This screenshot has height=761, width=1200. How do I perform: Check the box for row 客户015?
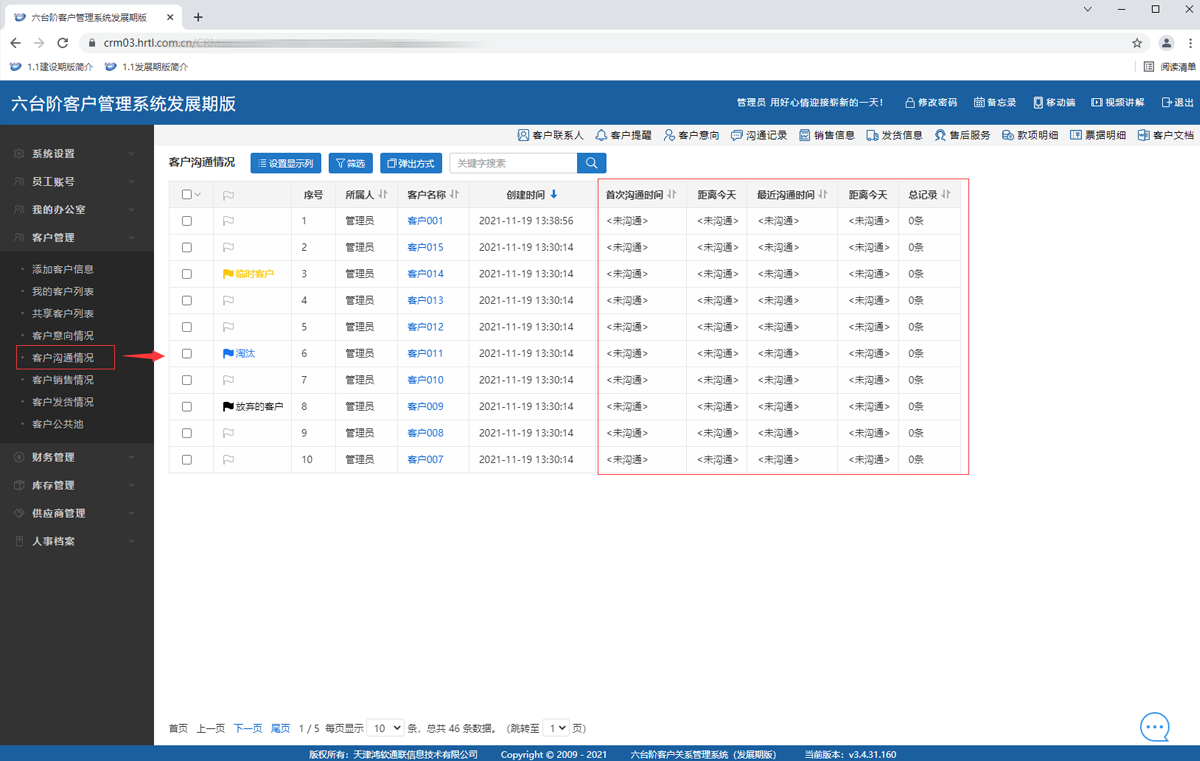pos(187,247)
